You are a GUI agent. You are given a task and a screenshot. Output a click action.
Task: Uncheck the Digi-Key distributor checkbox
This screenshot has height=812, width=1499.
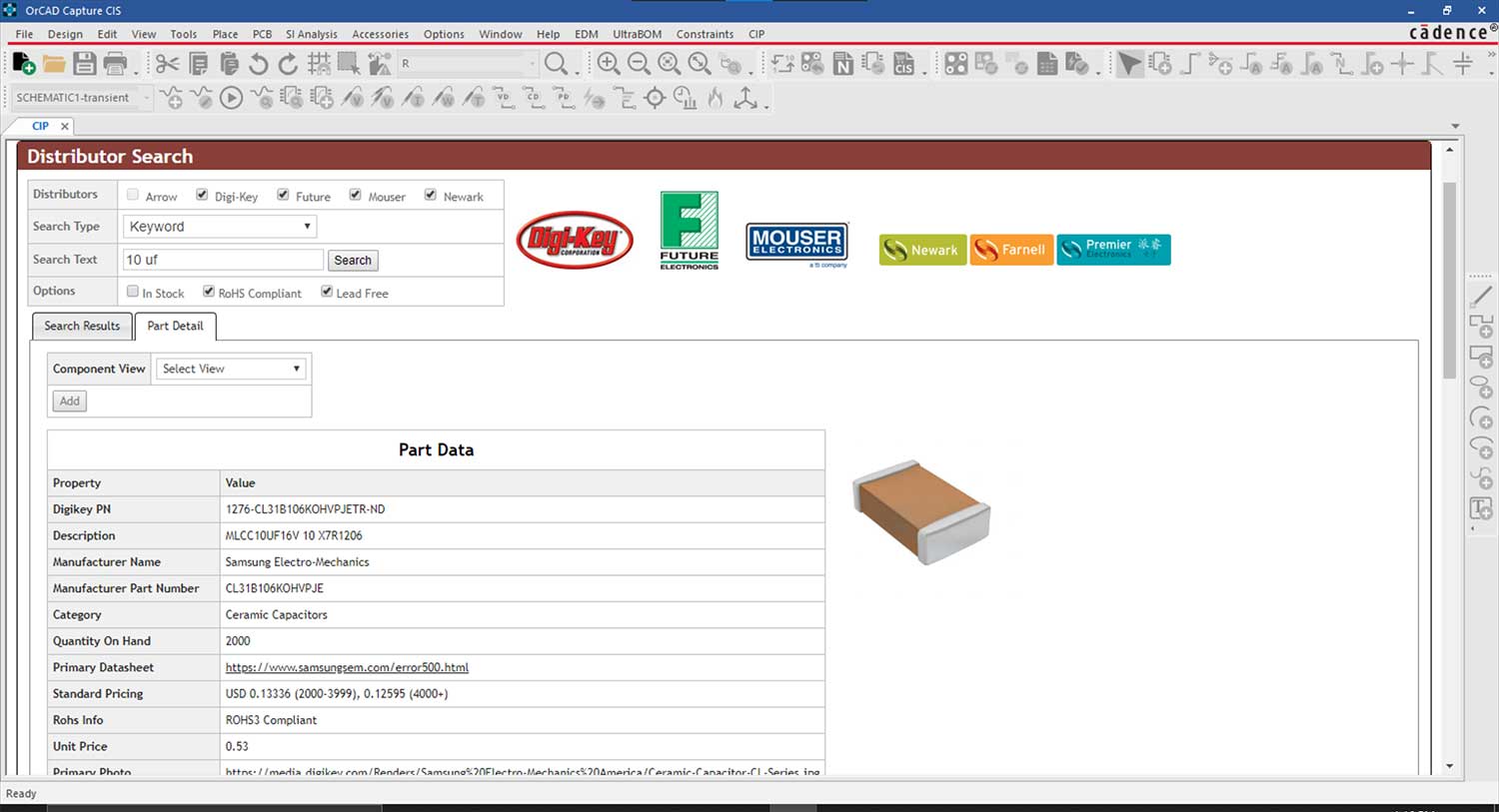(202, 195)
